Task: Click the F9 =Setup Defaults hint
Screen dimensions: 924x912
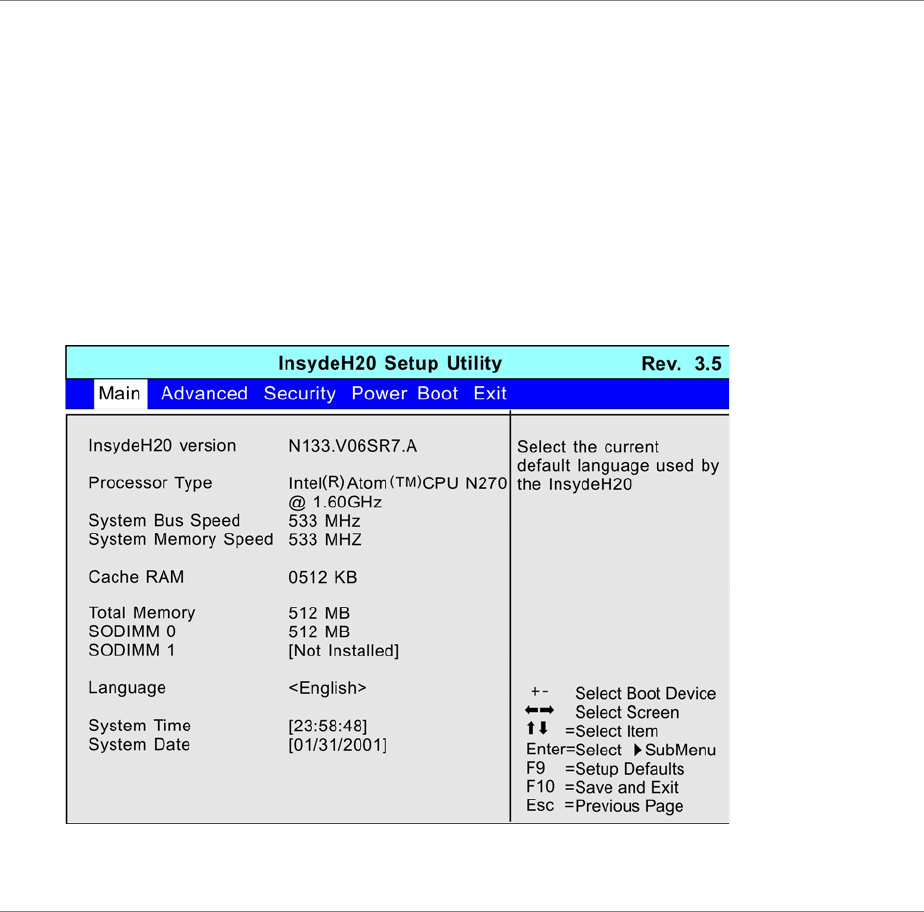Action: pyautogui.click(x=605, y=769)
